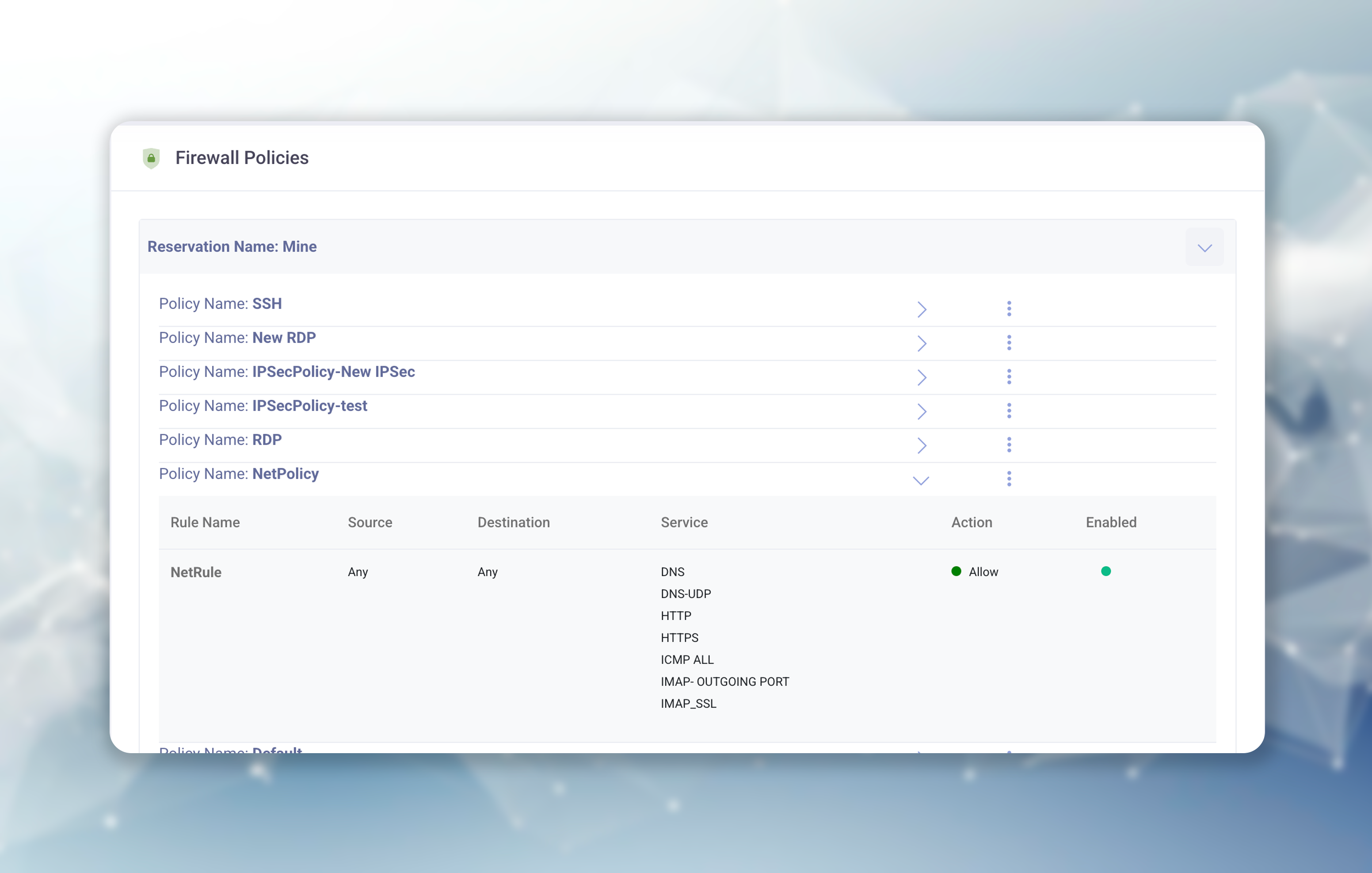Click the Policy Name IPSecPolicy-New IPSec row
The width and height of the screenshot is (1372, 873).
(286, 372)
